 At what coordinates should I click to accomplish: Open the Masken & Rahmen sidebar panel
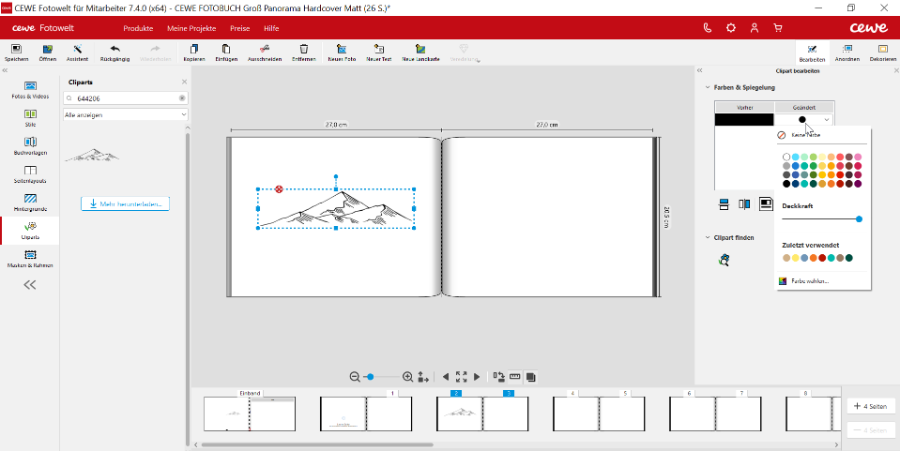pyautogui.click(x=30, y=259)
